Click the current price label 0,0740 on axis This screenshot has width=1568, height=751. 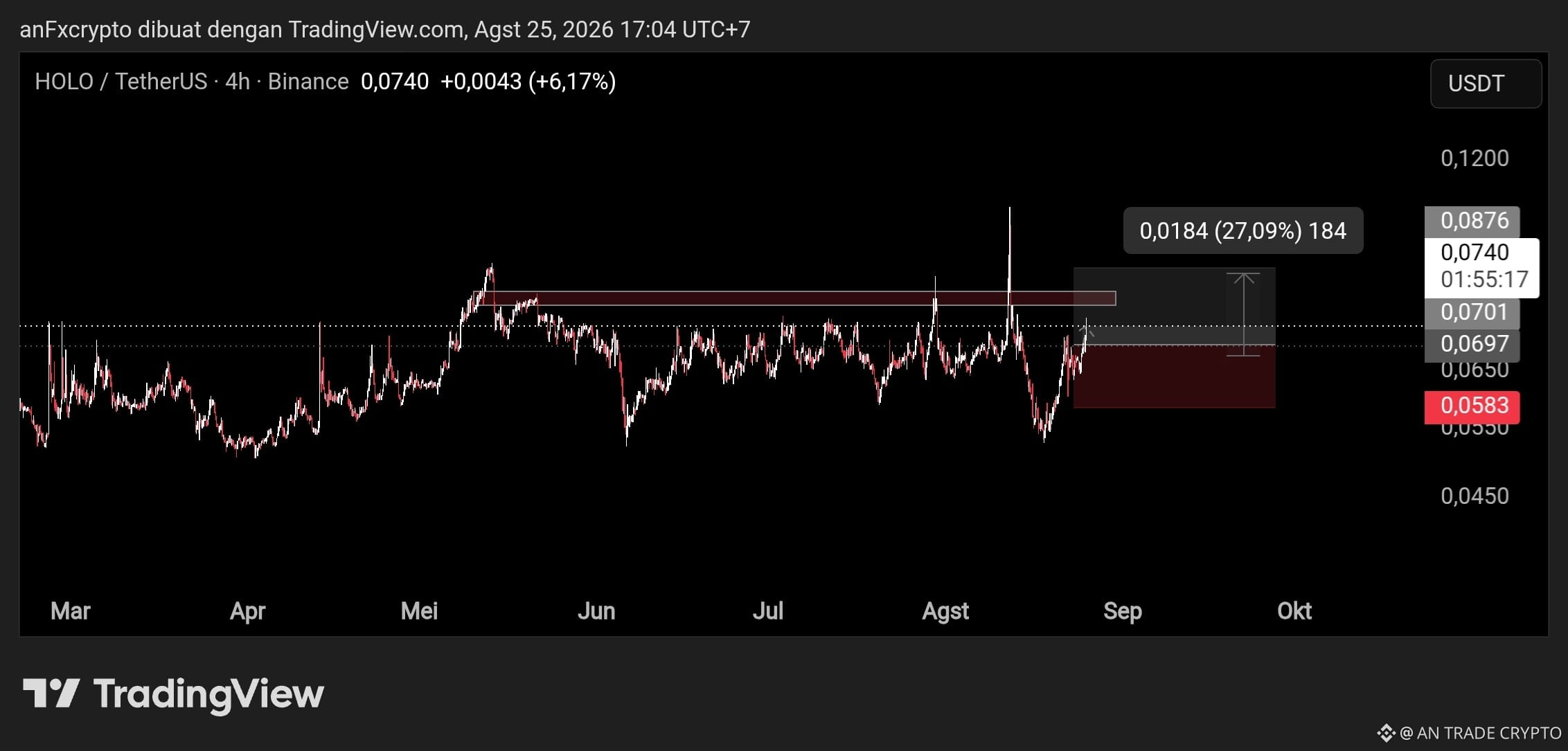pos(1475,253)
